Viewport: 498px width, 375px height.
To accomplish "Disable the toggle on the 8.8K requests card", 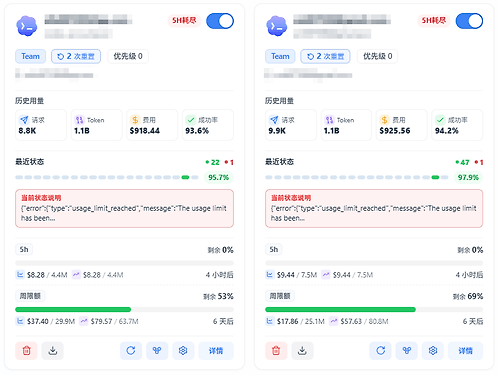I will click(220, 21).
